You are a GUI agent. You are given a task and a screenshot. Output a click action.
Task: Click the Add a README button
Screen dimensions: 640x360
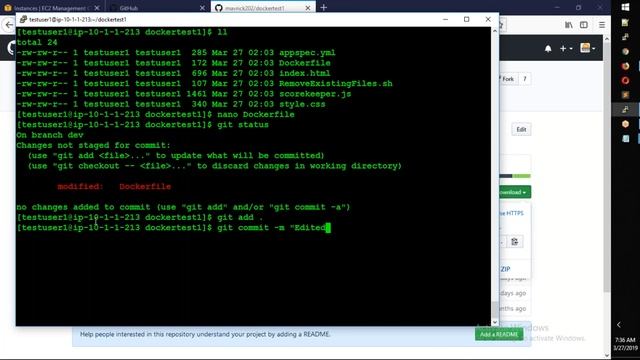coord(499,334)
